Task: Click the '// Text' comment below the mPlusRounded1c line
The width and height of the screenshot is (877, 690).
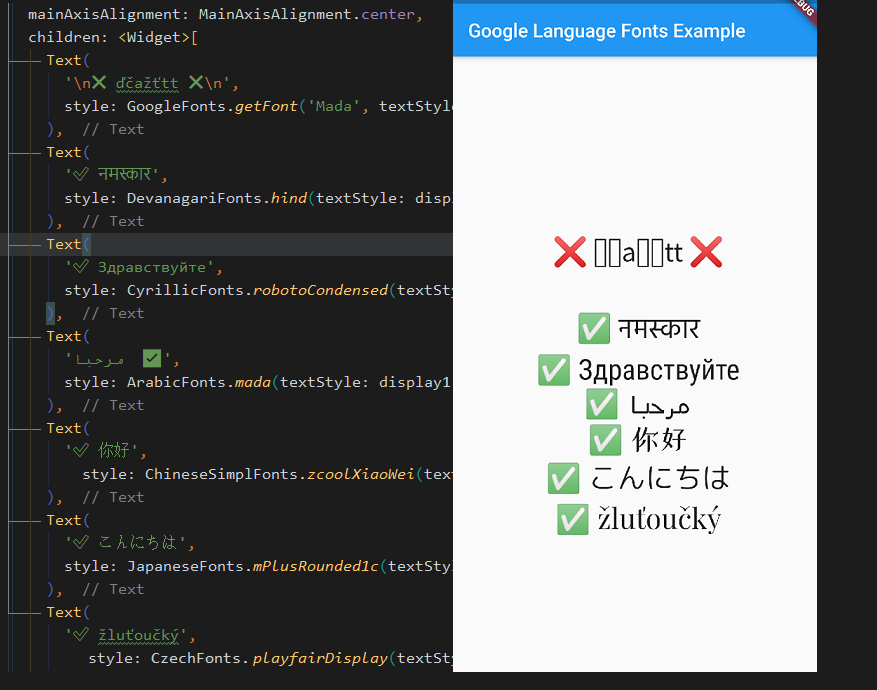Action: [113, 589]
